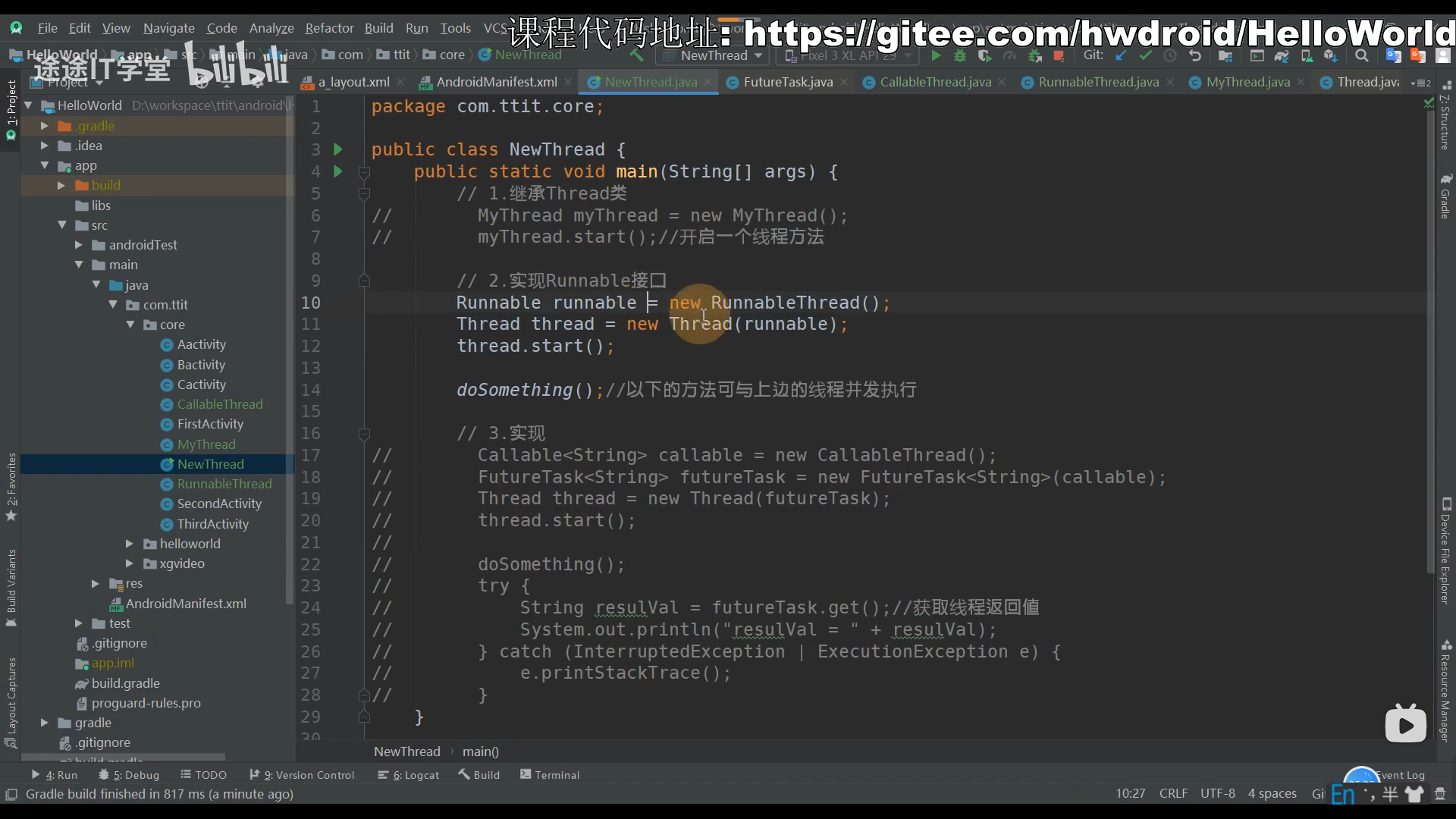The height and width of the screenshot is (819, 1456).
Task: Click Git commit green checkmark
Action: 1145,55
